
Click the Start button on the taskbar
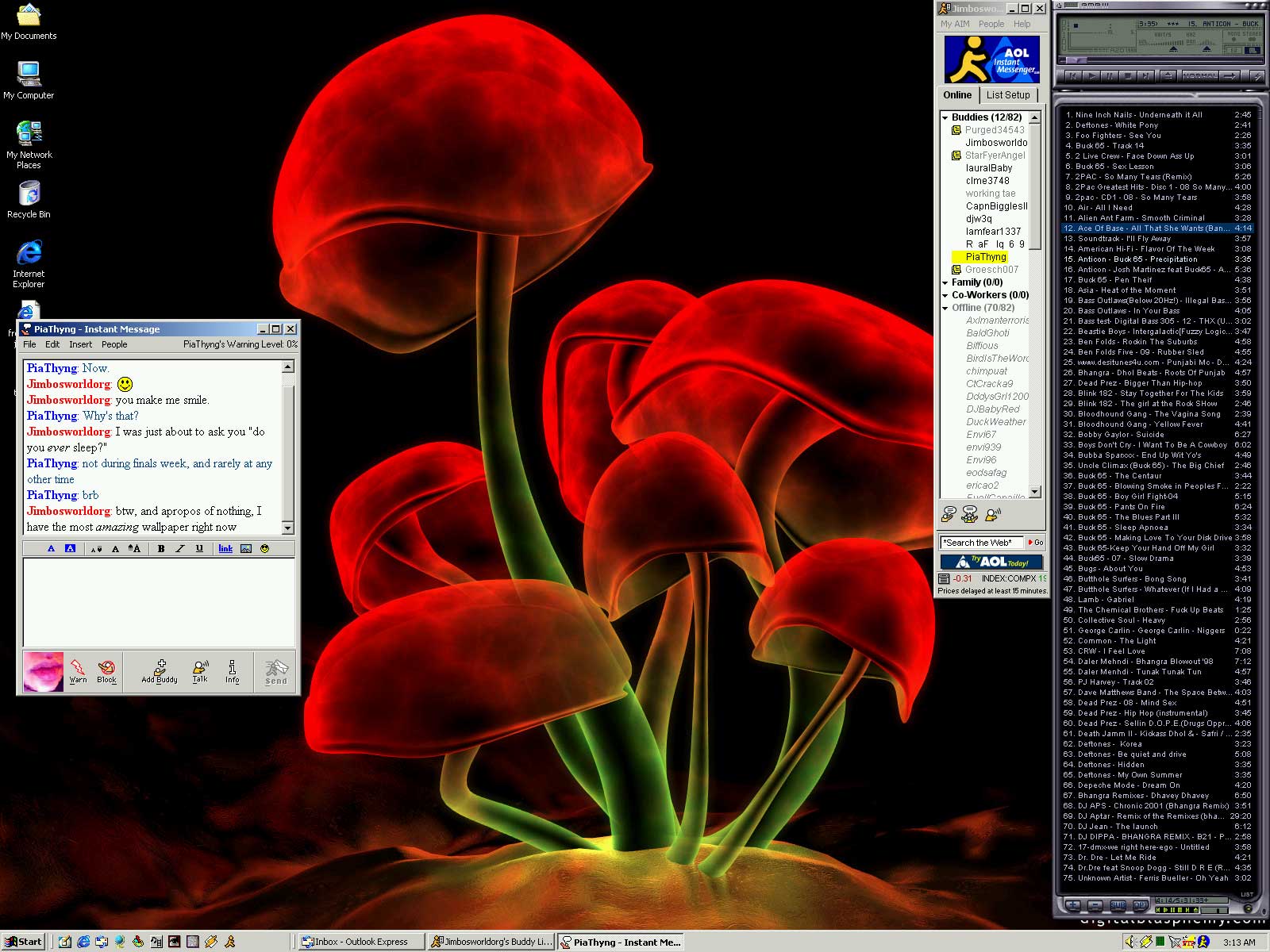pyautogui.click(x=24, y=942)
